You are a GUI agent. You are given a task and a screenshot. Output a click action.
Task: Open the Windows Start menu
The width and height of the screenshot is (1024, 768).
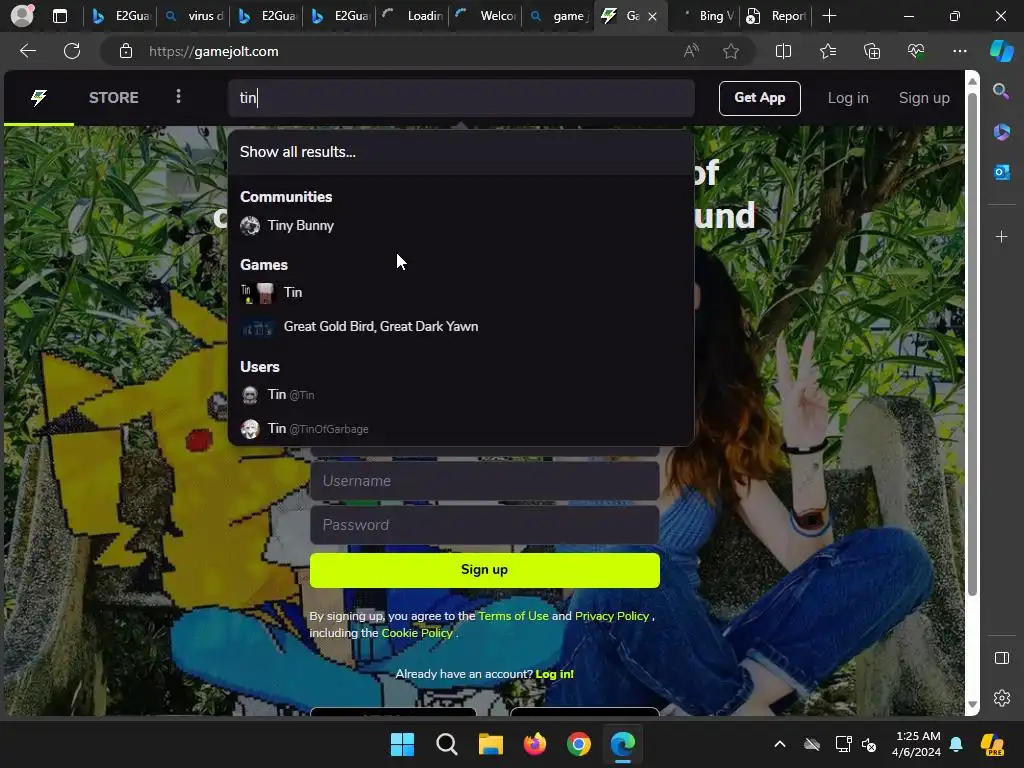(x=402, y=744)
